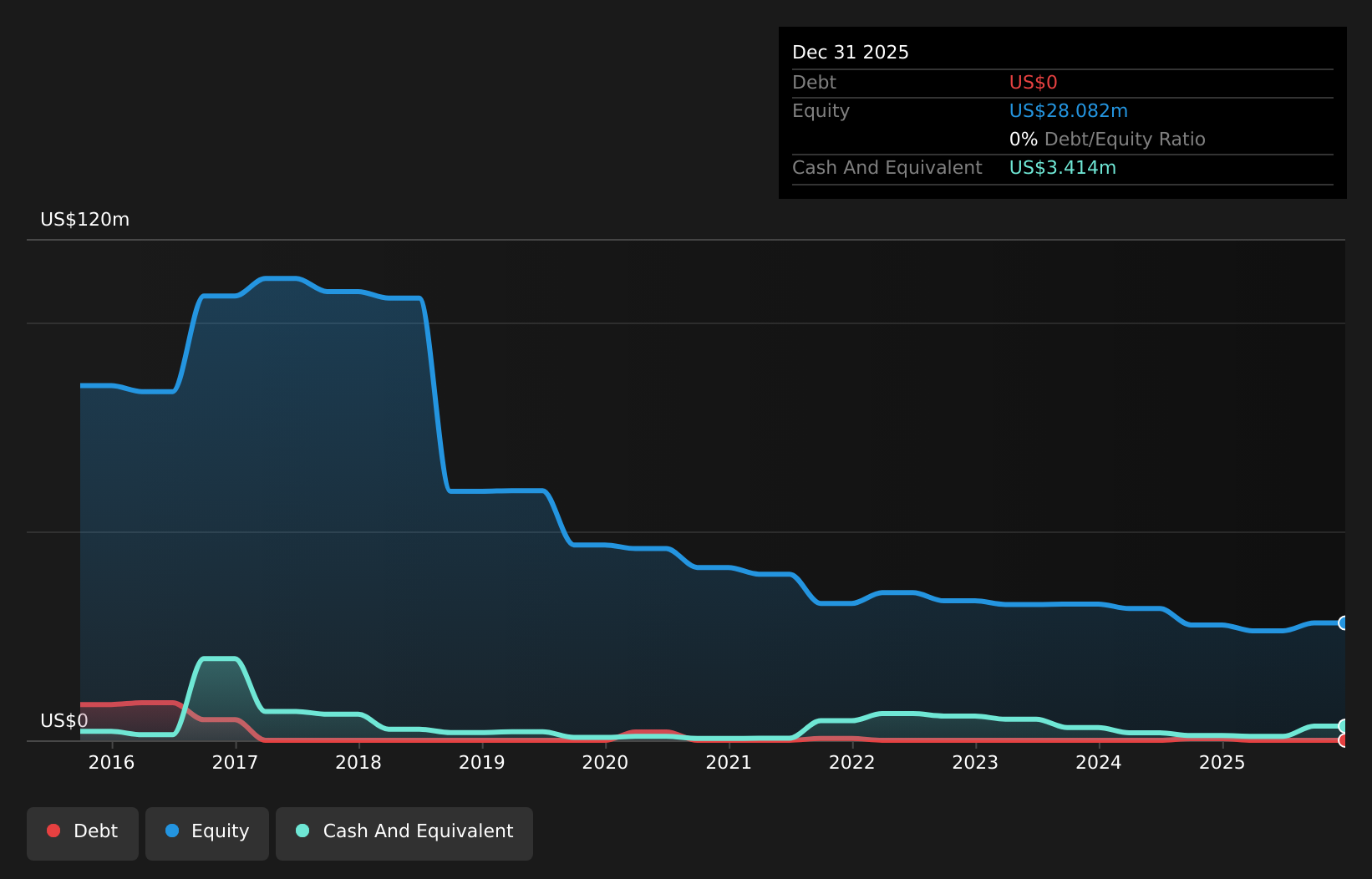Image resolution: width=1372 pixels, height=879 pixels.
Task: Click the 2025 axis label
Action: click(x=1222, y=762)
